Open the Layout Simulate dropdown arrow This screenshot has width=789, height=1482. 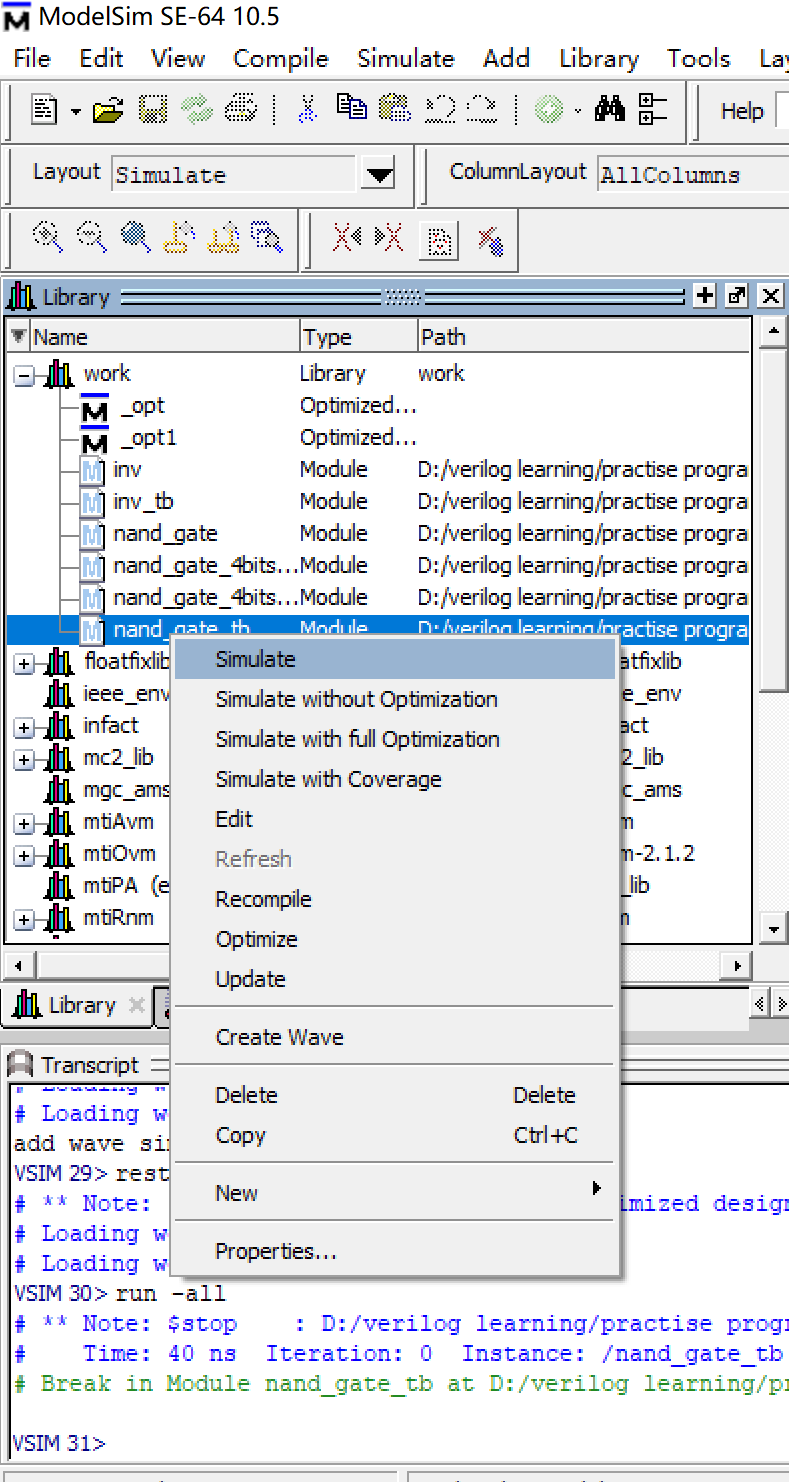click(379, 175)
